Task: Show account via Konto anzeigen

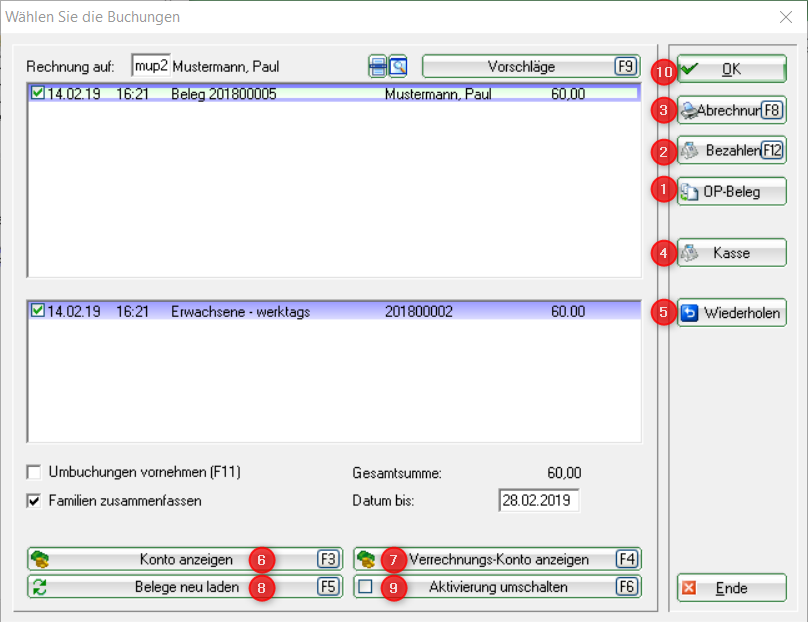Action: pos(184,559)
